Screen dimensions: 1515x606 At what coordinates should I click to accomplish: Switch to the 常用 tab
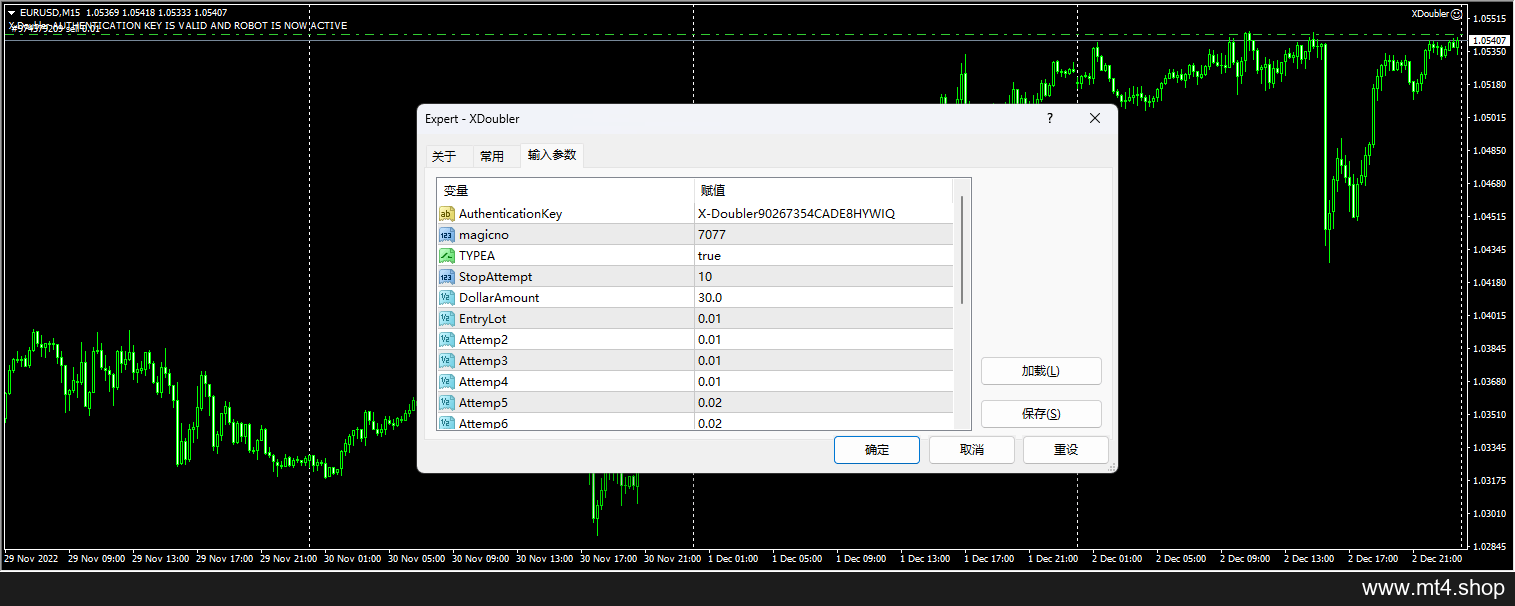click(492, 156)
